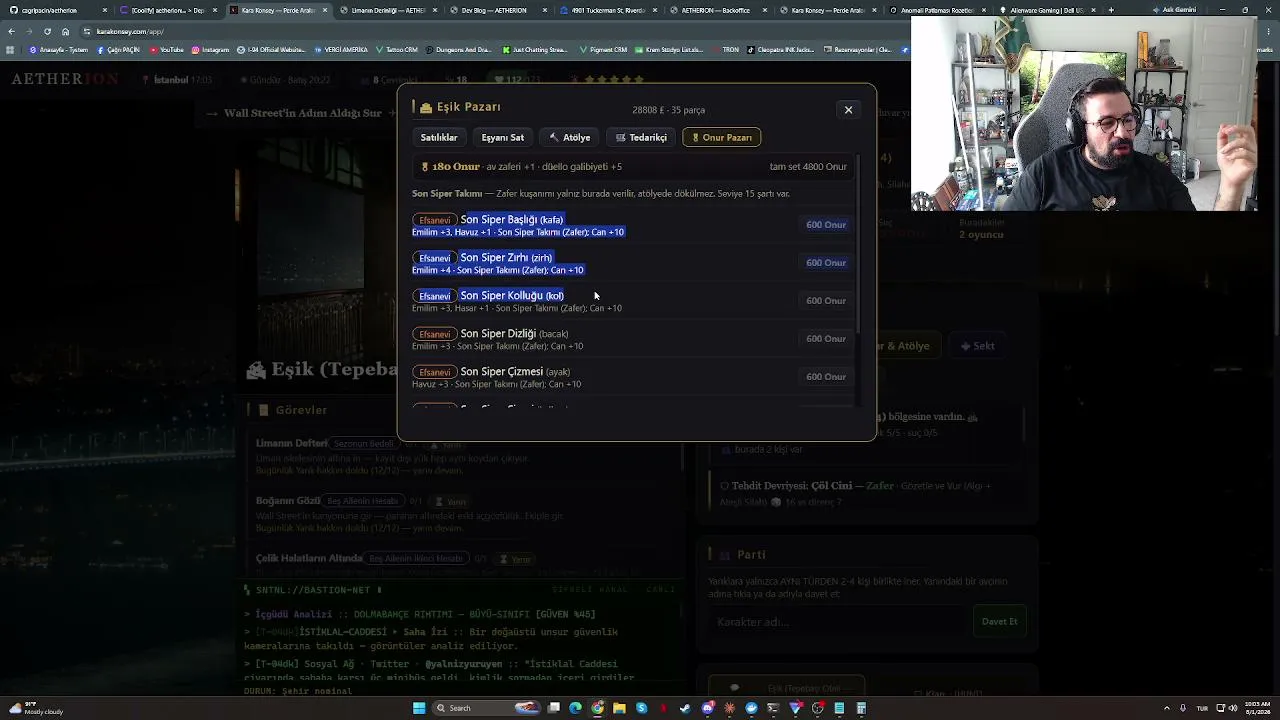
Task: Open the YouTube bookmark
Action: tap(167, 49)
